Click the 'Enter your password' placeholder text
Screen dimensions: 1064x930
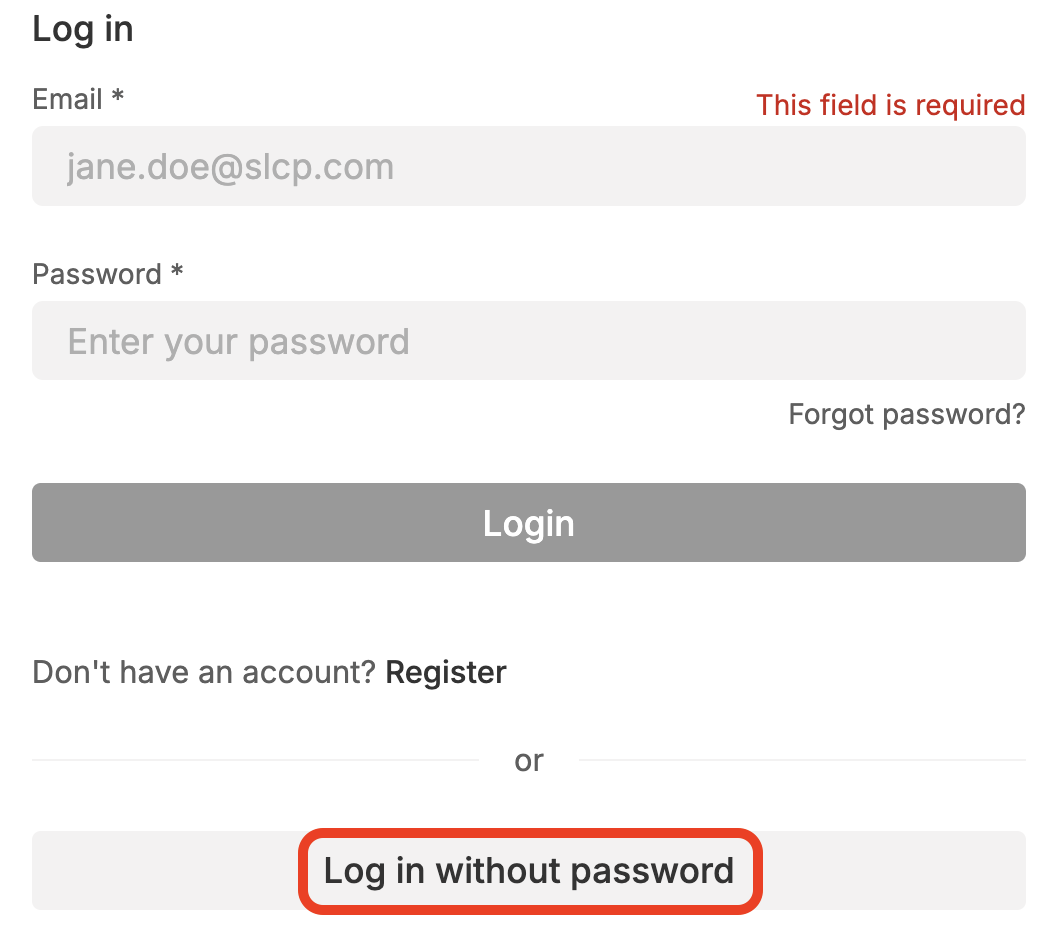click(x=238, y=341)
